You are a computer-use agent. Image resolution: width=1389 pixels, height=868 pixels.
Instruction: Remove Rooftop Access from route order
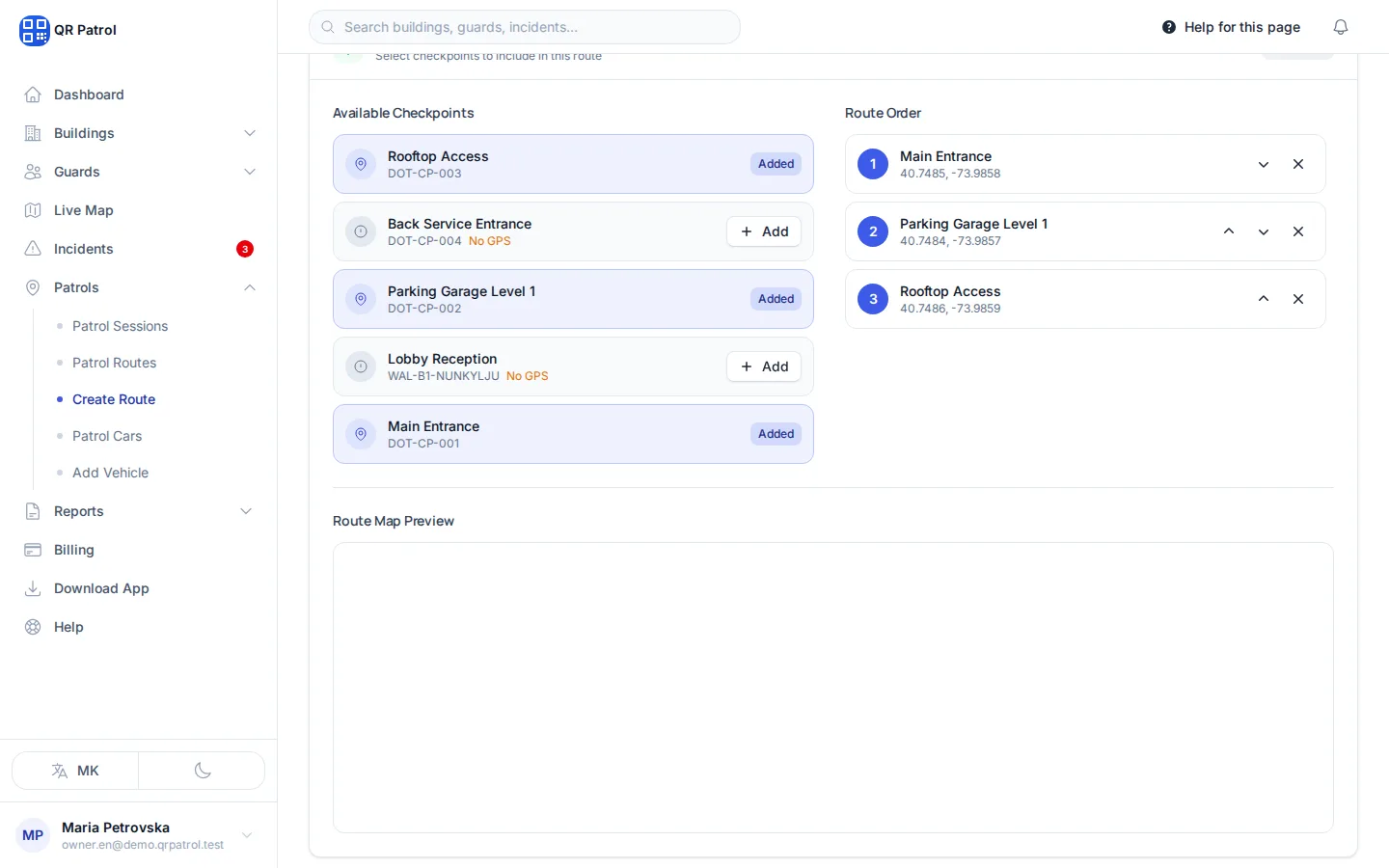click(x=1298, y=299)
